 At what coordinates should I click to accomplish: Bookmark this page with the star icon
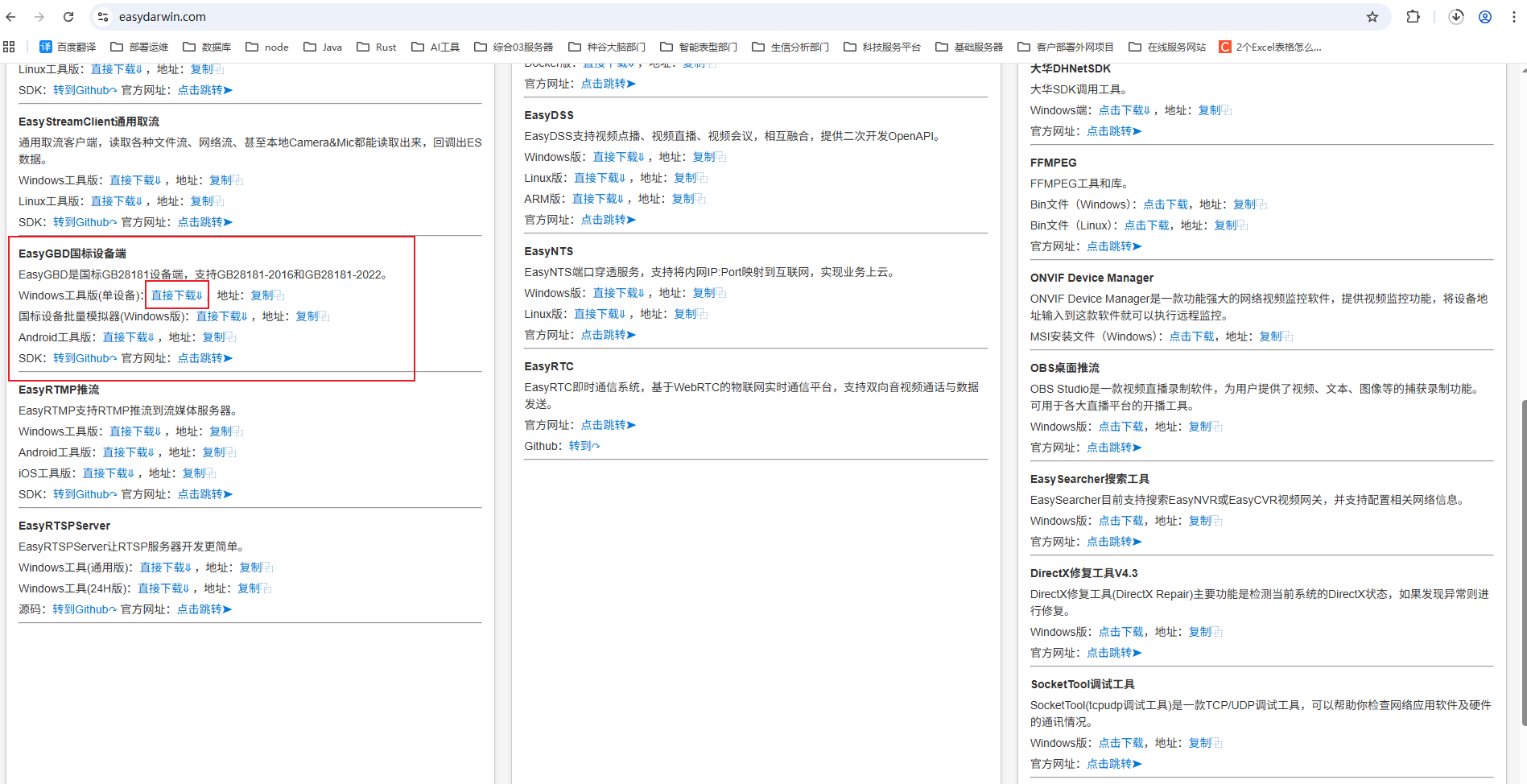(x=1372, y=17)
